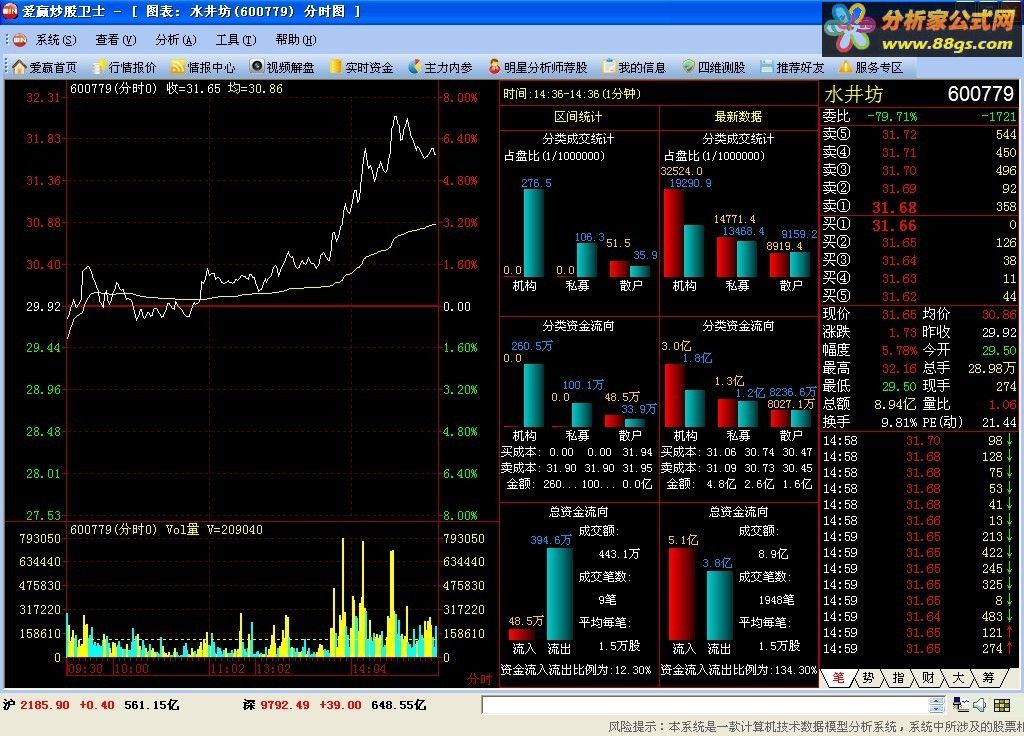Click the 换手 9.81% value
1024x736 pixels.
point(899,423)
